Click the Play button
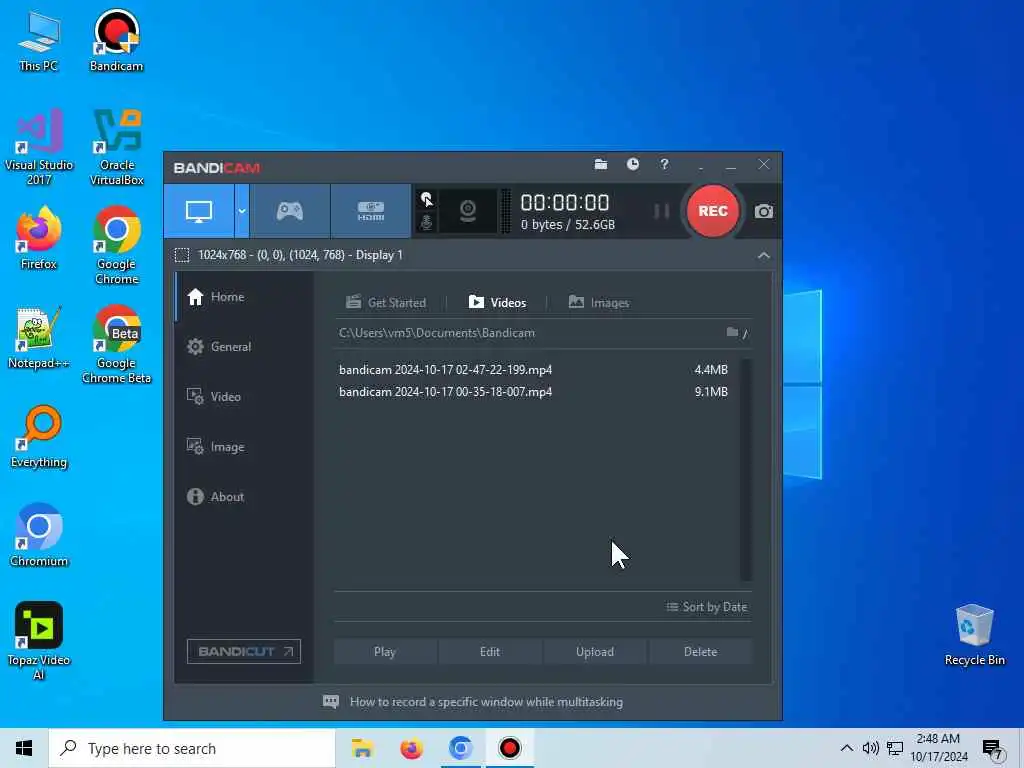The width and height of the screenshot is (1024, 768). point(385,652)
